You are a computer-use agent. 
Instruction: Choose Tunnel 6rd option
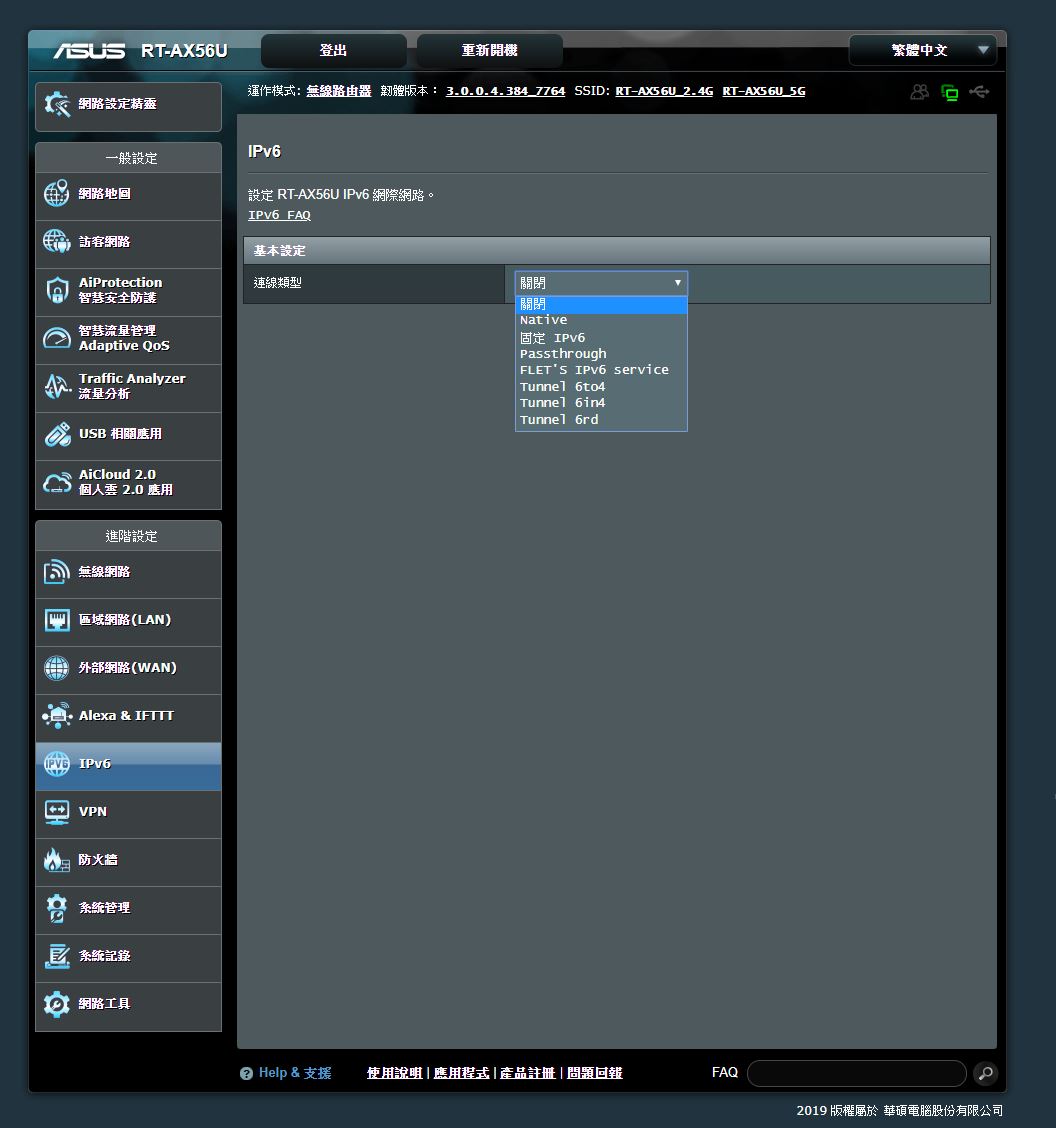pyautogui.click(x=601, y=419)
